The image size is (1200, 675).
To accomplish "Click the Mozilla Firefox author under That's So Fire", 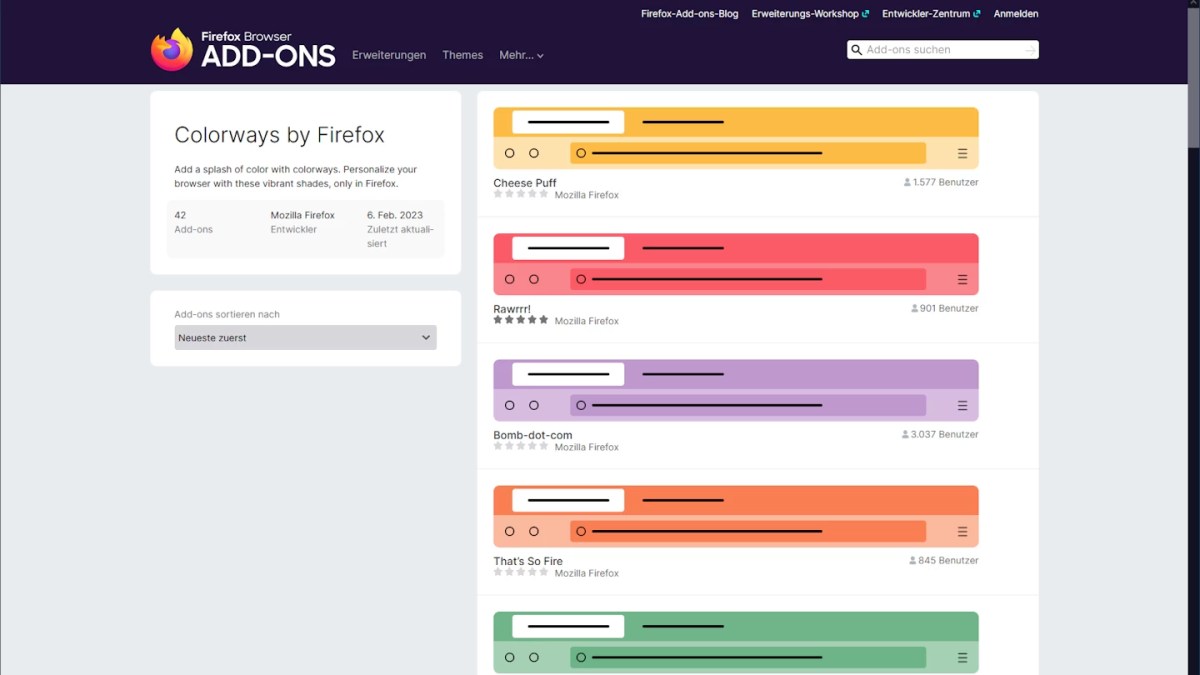I will (x=587, y=573).
